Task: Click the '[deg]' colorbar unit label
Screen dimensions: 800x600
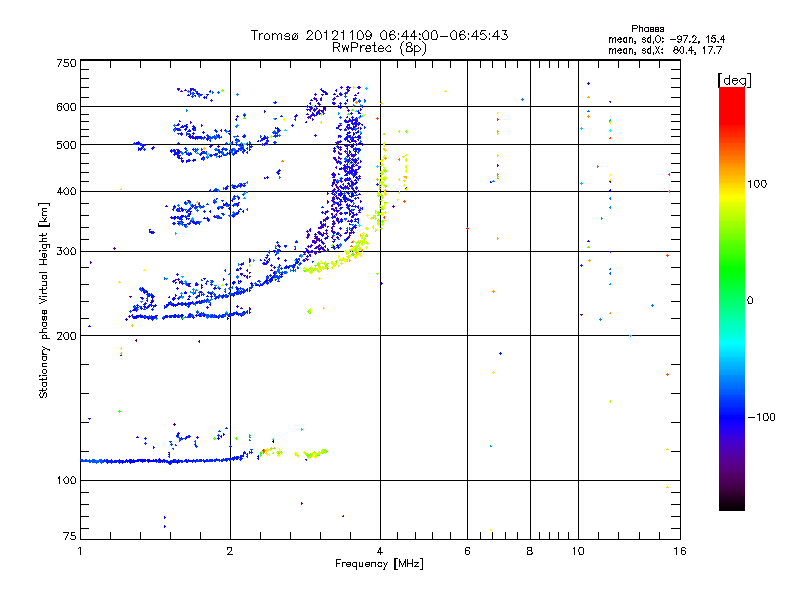Action: (734, 80)
